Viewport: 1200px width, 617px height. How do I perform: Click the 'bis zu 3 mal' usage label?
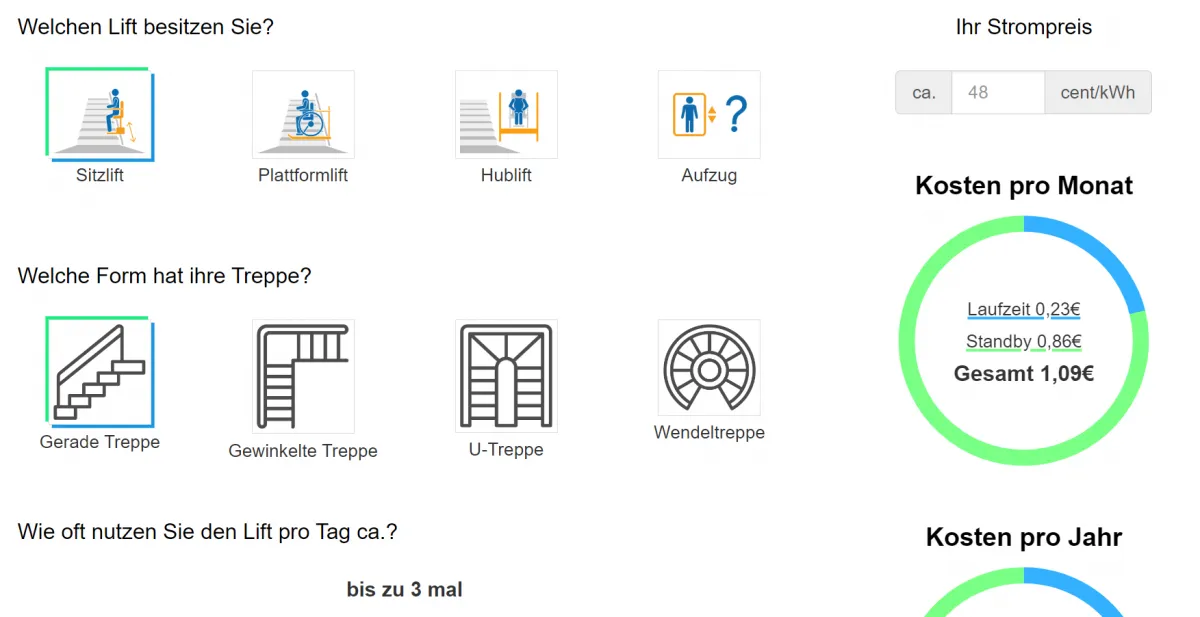point(405,590)
